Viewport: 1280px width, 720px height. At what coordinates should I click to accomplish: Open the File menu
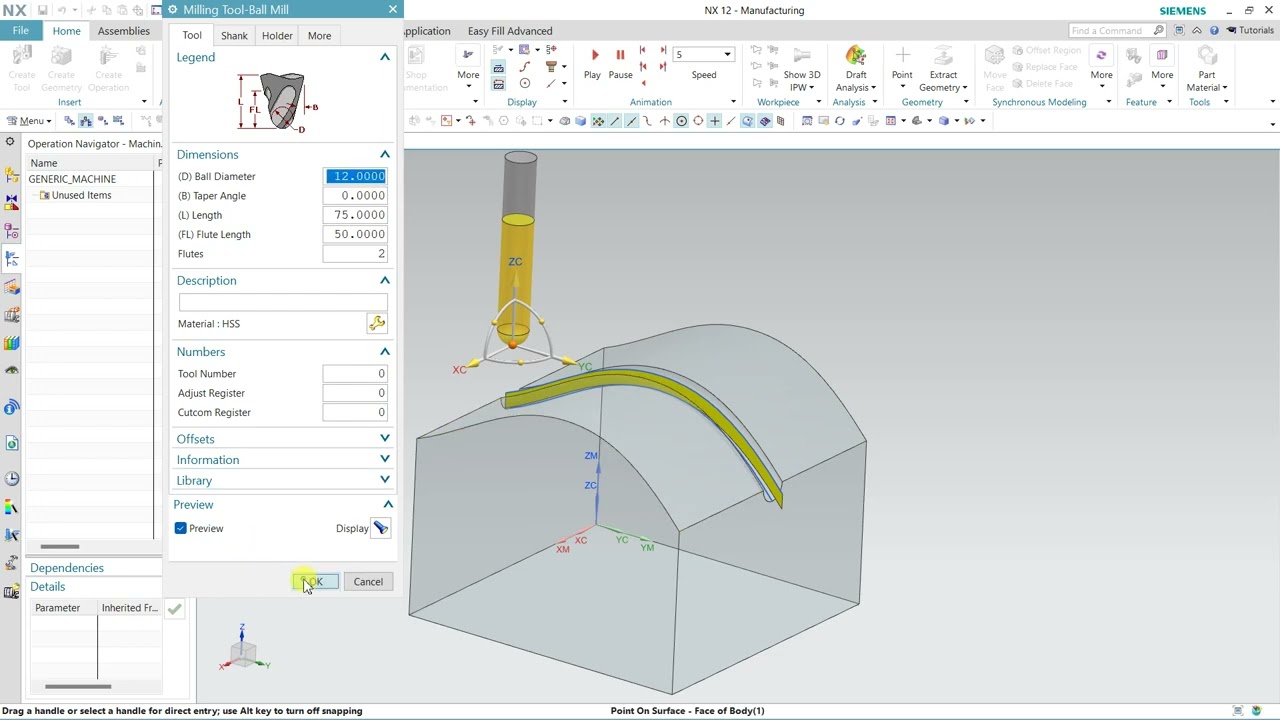[20, 31]
